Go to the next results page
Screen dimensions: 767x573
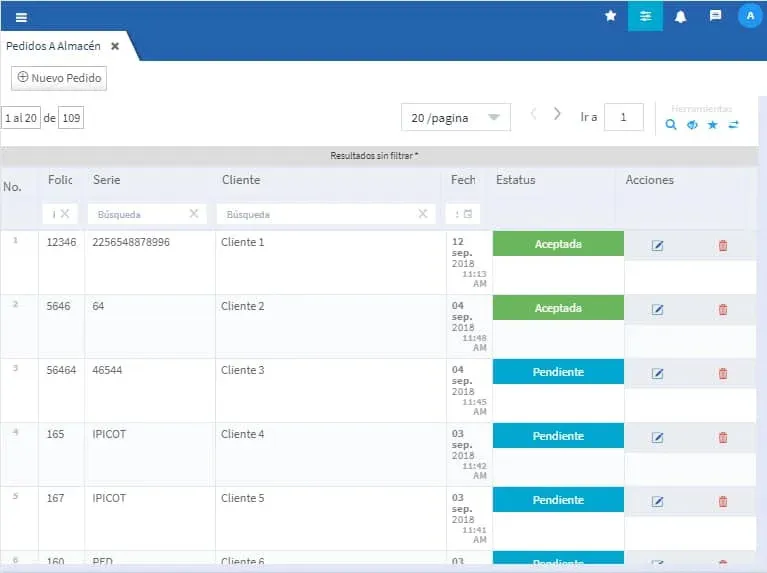(557, 115)
